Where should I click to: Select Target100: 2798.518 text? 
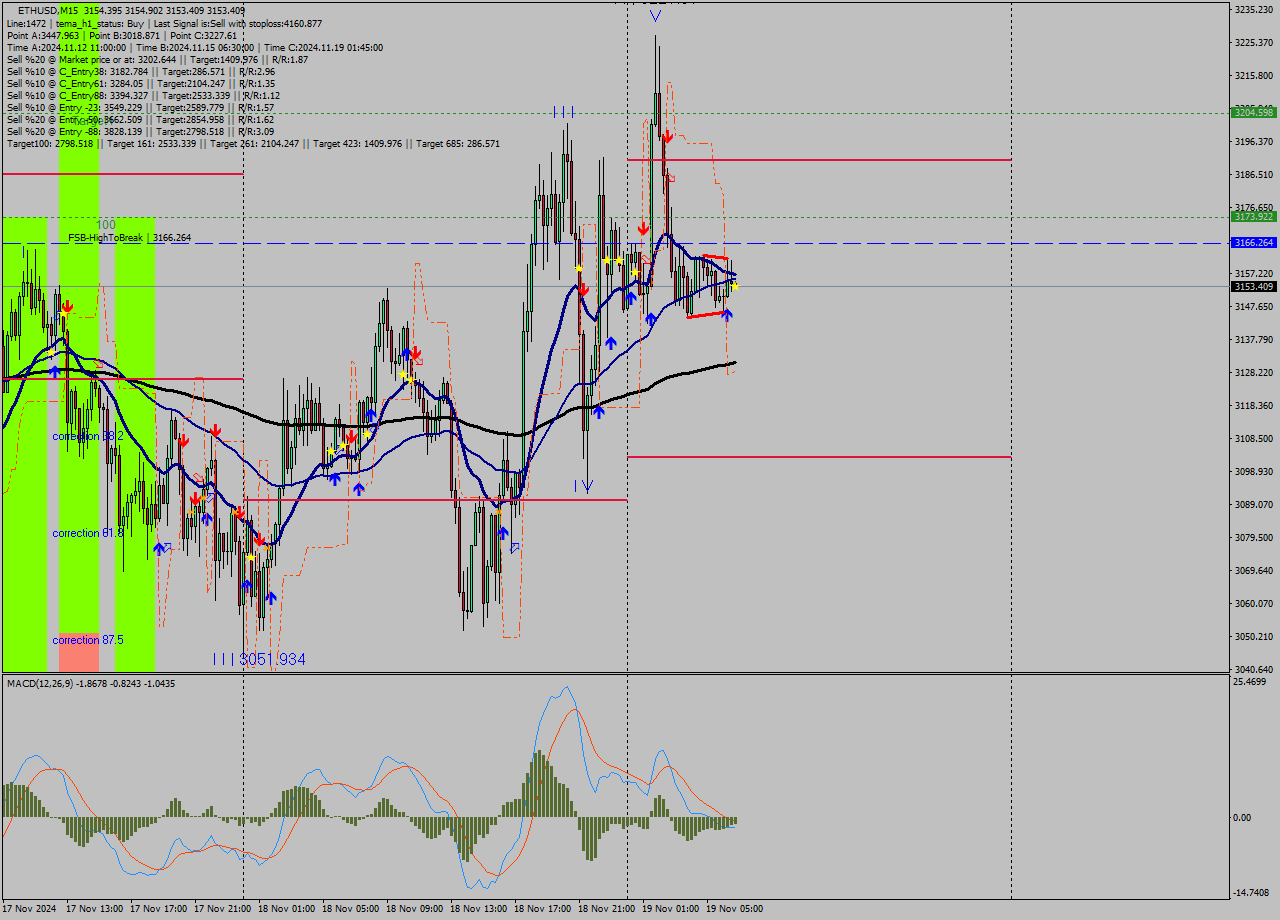(50, 143)
